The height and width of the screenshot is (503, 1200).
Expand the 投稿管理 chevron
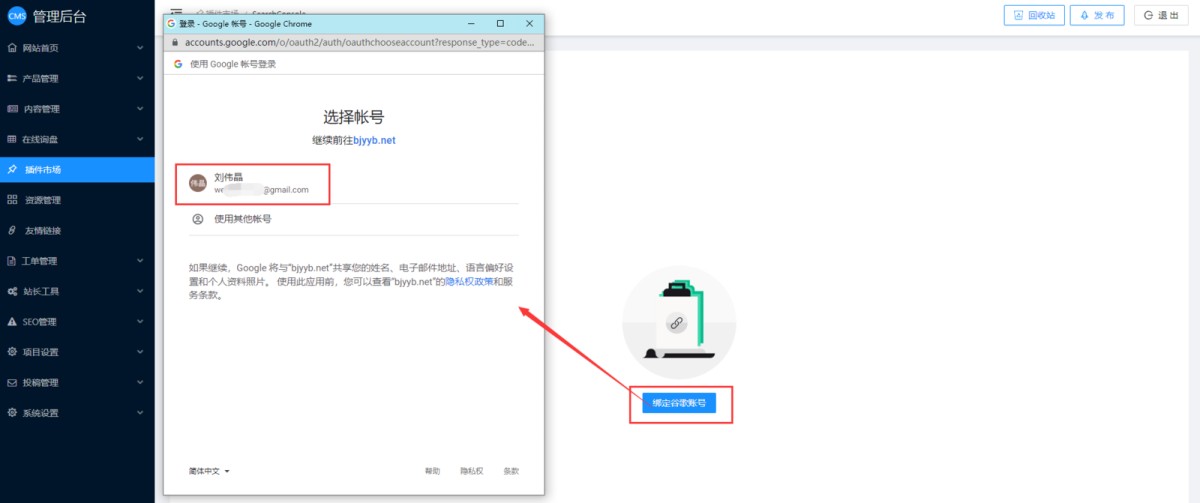[x=141, y=382]
